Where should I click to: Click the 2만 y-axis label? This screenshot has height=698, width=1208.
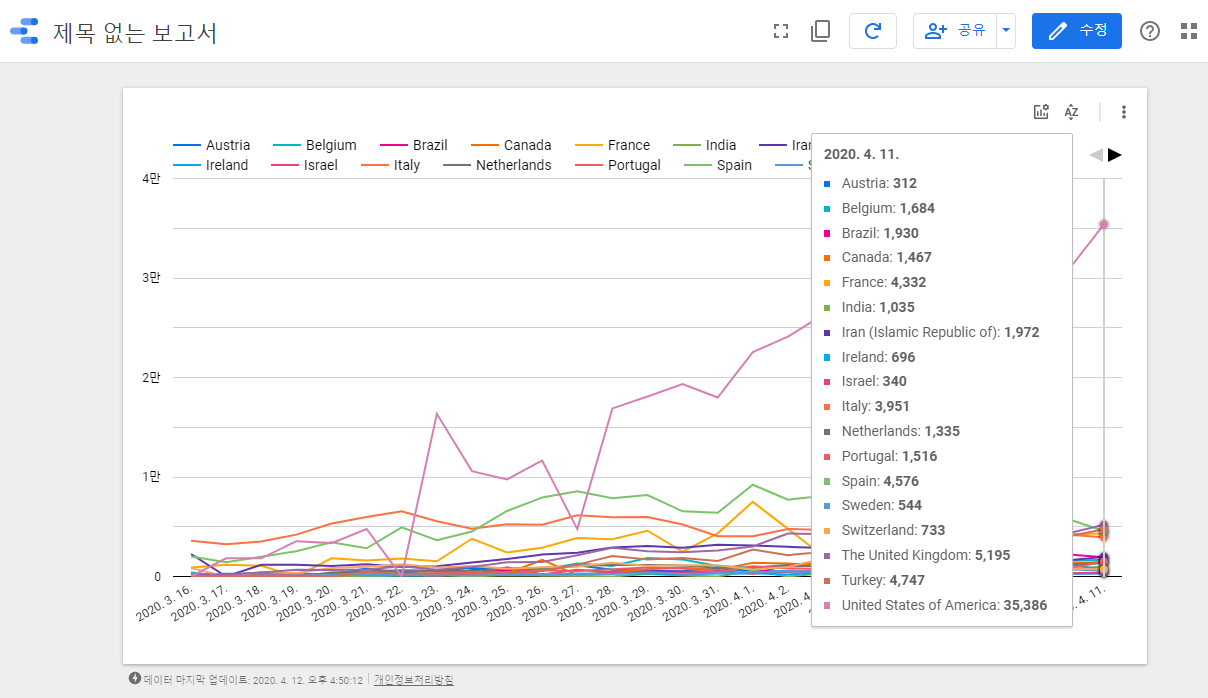pos(150,377)
